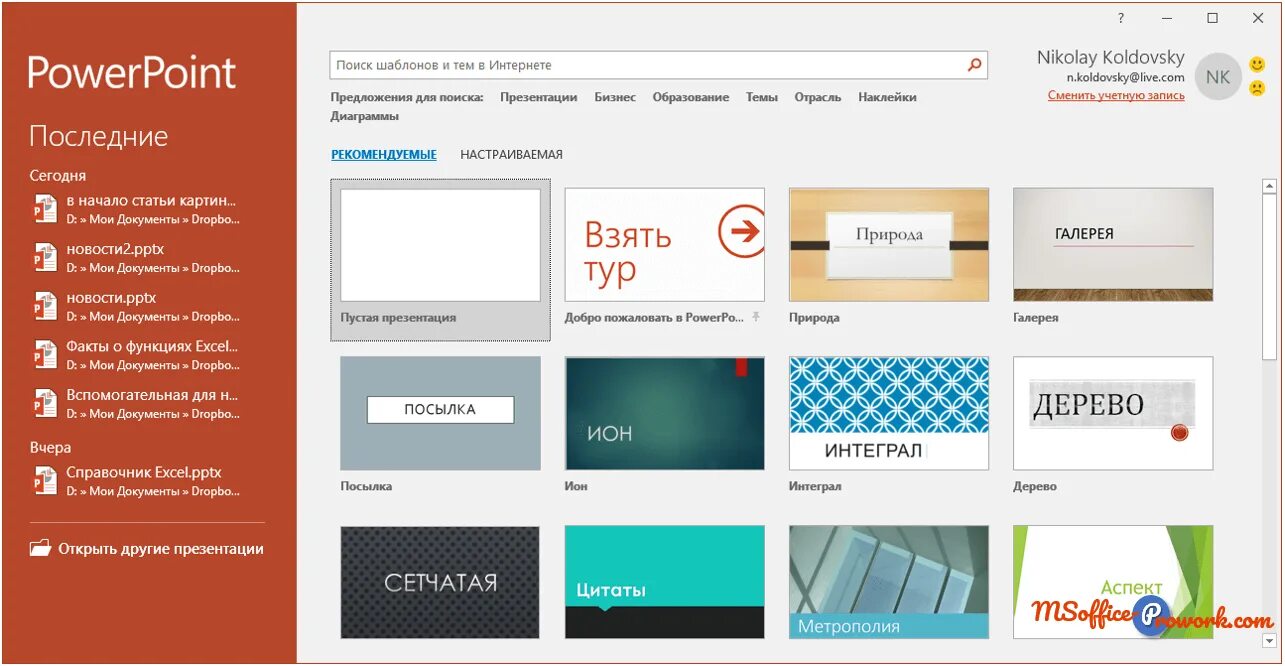Click the sad smiley feedback icon
Viewport: 1285px width, 666px height.
[x=1257, y=88]
